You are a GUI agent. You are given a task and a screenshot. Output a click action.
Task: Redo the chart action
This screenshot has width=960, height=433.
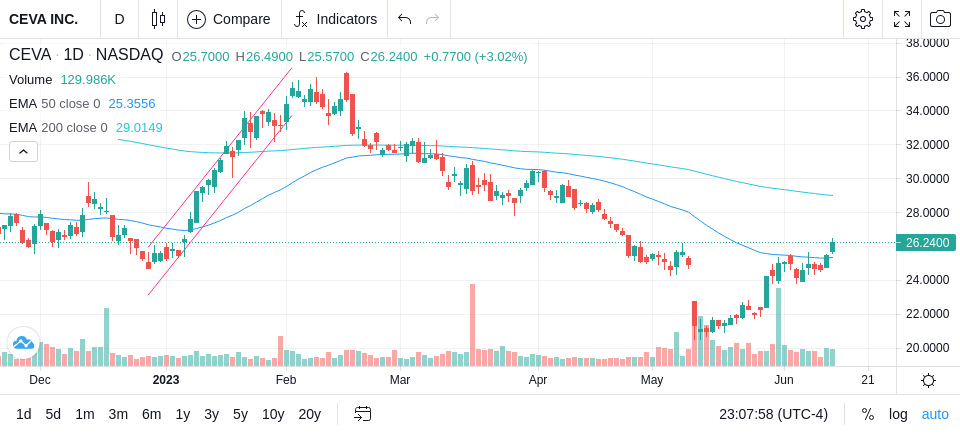click(433, 19)
